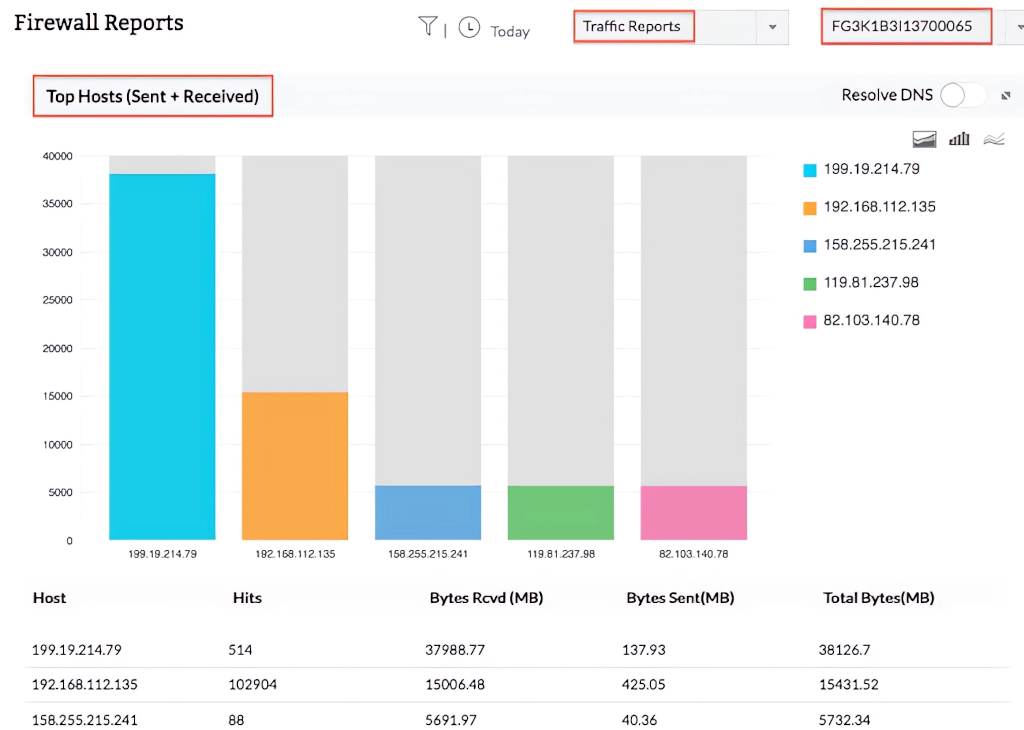Viewport: 1024px width, 730px height.
Task: Click the clock time-period icon
Action: pos(469,28)
